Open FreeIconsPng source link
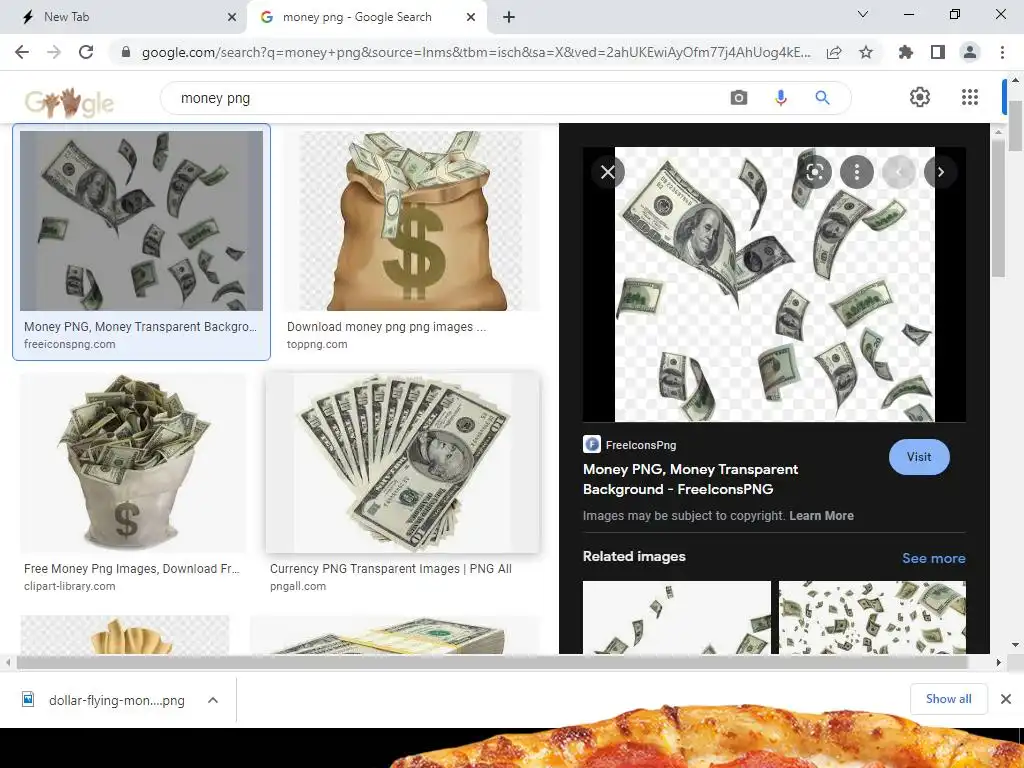 point(630,445)
